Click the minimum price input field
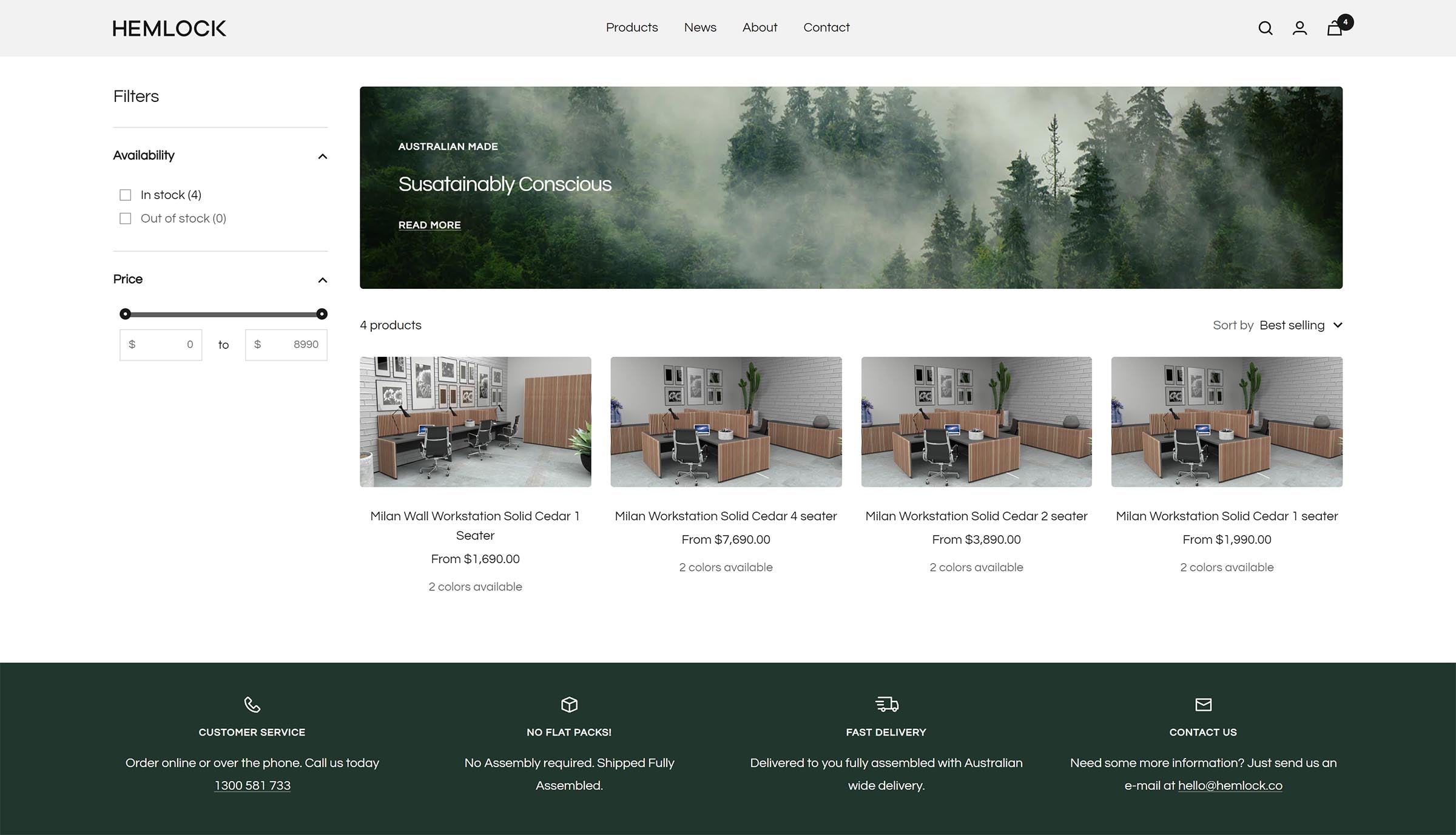Image resolution: width=1456 pixels, height=835 pixels. click(x=161, y=345)
